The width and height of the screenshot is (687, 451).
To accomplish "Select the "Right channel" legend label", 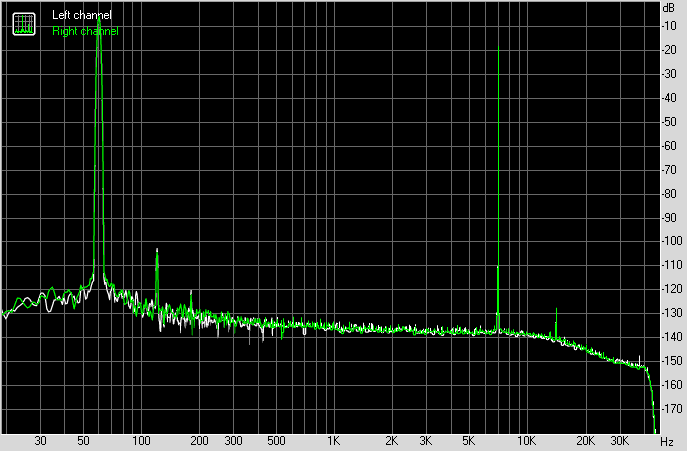I will pos(85,31).
